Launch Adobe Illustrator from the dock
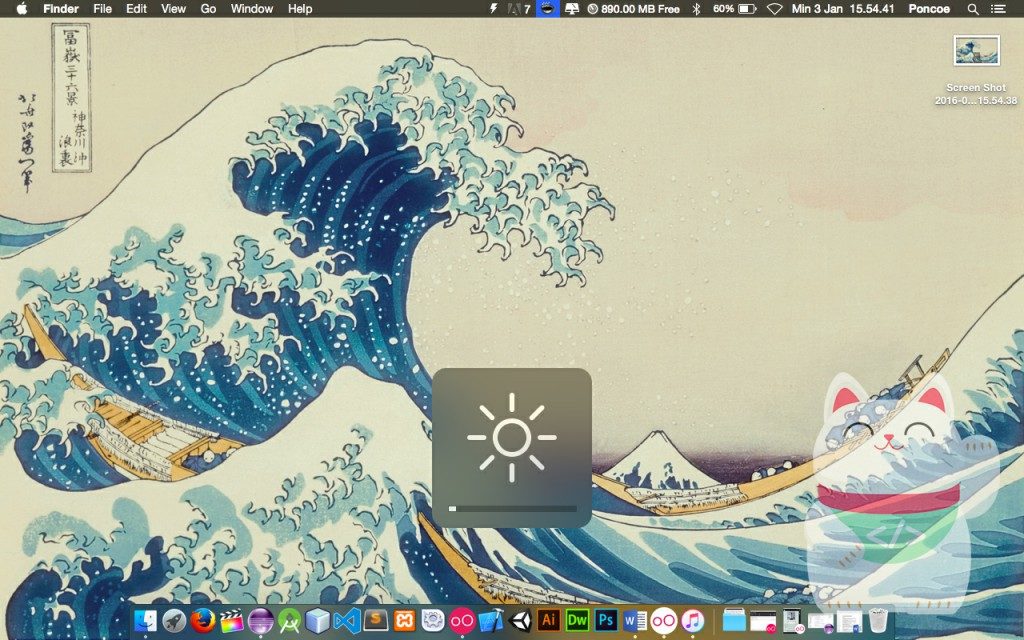Screen dimensions: 1024x640 [549, 620]
